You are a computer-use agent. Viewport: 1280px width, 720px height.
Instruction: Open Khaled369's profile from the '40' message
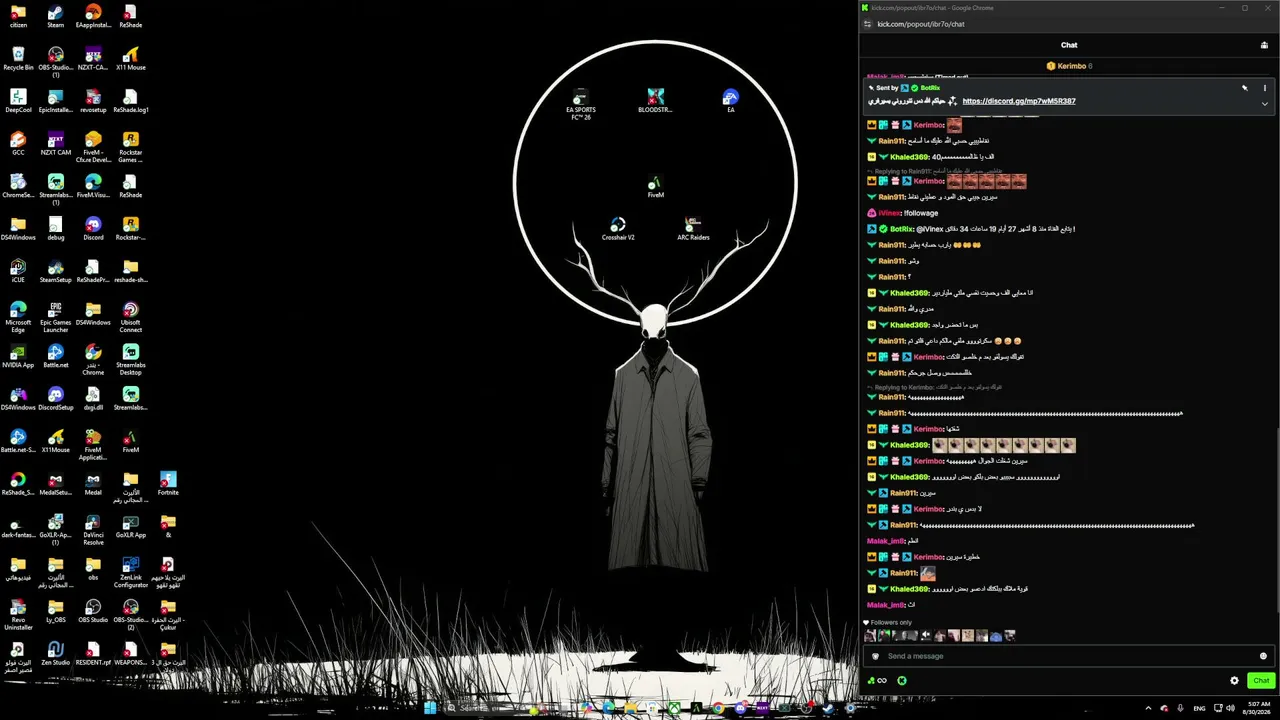(910, 157)
